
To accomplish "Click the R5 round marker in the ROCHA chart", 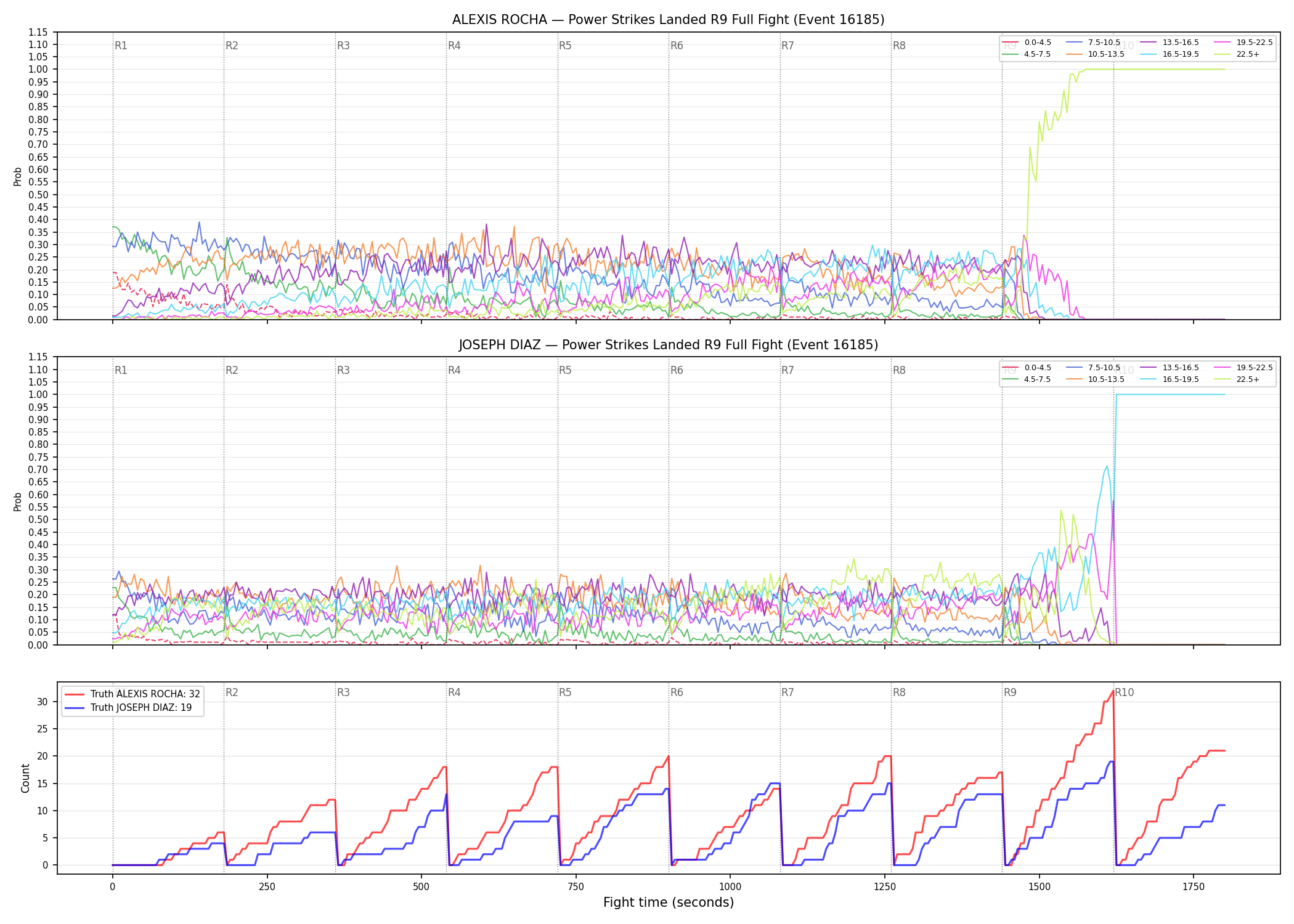I will coord(565,46).
